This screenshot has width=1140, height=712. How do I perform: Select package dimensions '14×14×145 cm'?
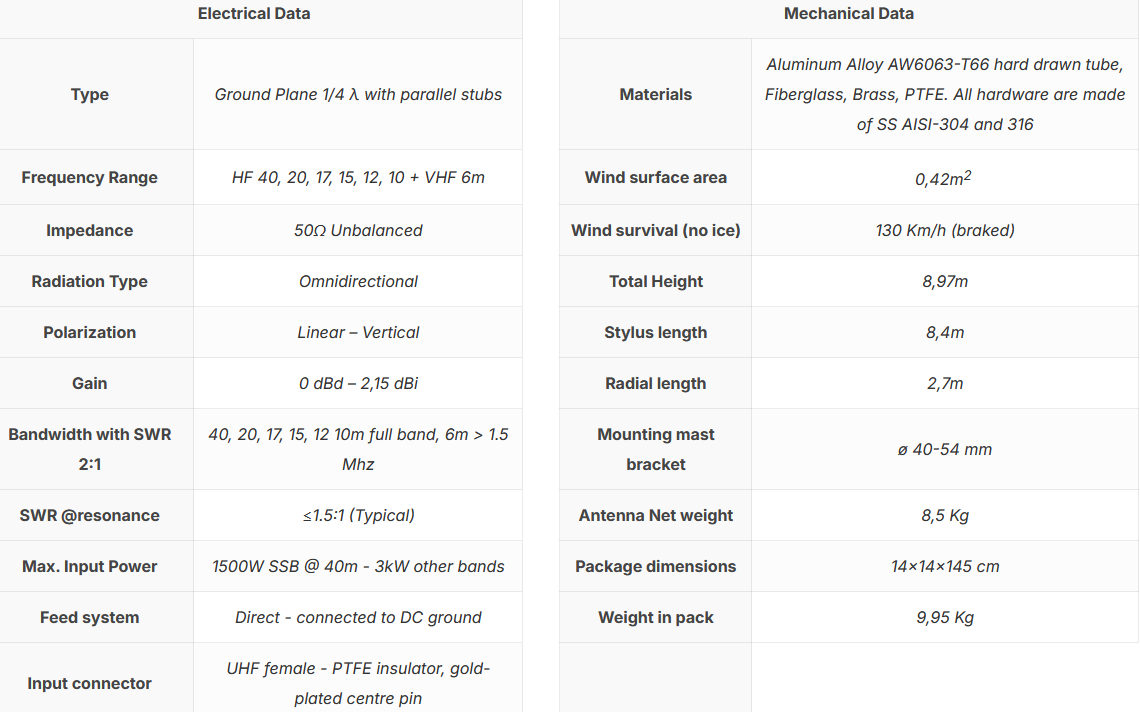pyautogui.click(x=945, y=567)
